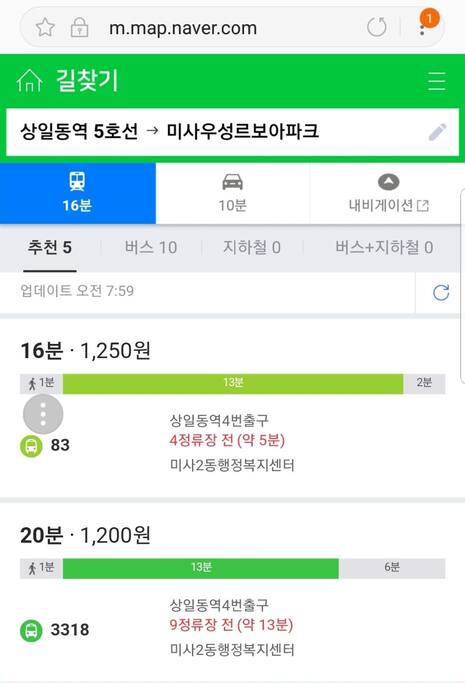Select the 지하철 0 filter tab
Viewport: 465px width, 683px height.
pos(252,248)
